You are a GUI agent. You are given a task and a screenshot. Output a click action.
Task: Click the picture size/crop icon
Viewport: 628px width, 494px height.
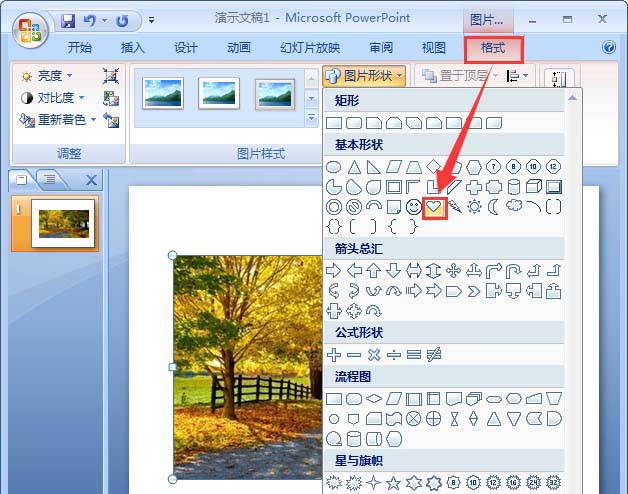[559, 78]
